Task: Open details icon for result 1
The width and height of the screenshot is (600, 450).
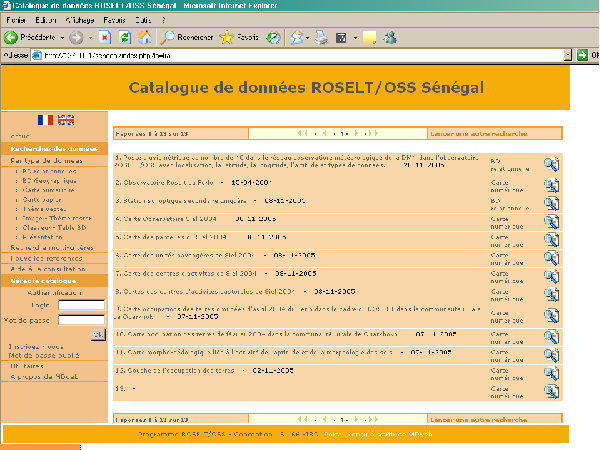Action: (551, 164)
